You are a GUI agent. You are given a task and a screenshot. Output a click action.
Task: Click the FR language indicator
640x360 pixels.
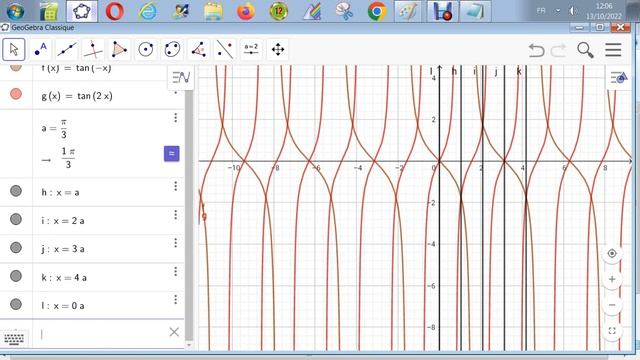click(x=541, y=11)
